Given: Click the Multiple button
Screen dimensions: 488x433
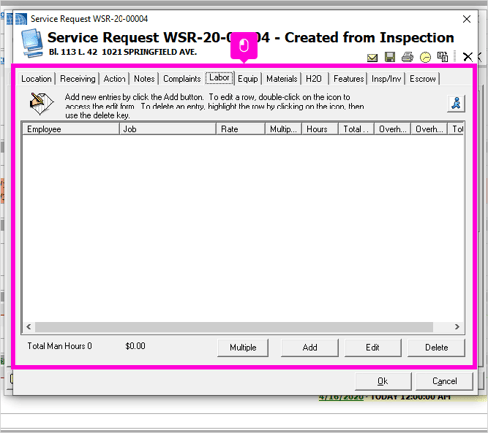Looking at the screenshot, I should click(243, 348).
